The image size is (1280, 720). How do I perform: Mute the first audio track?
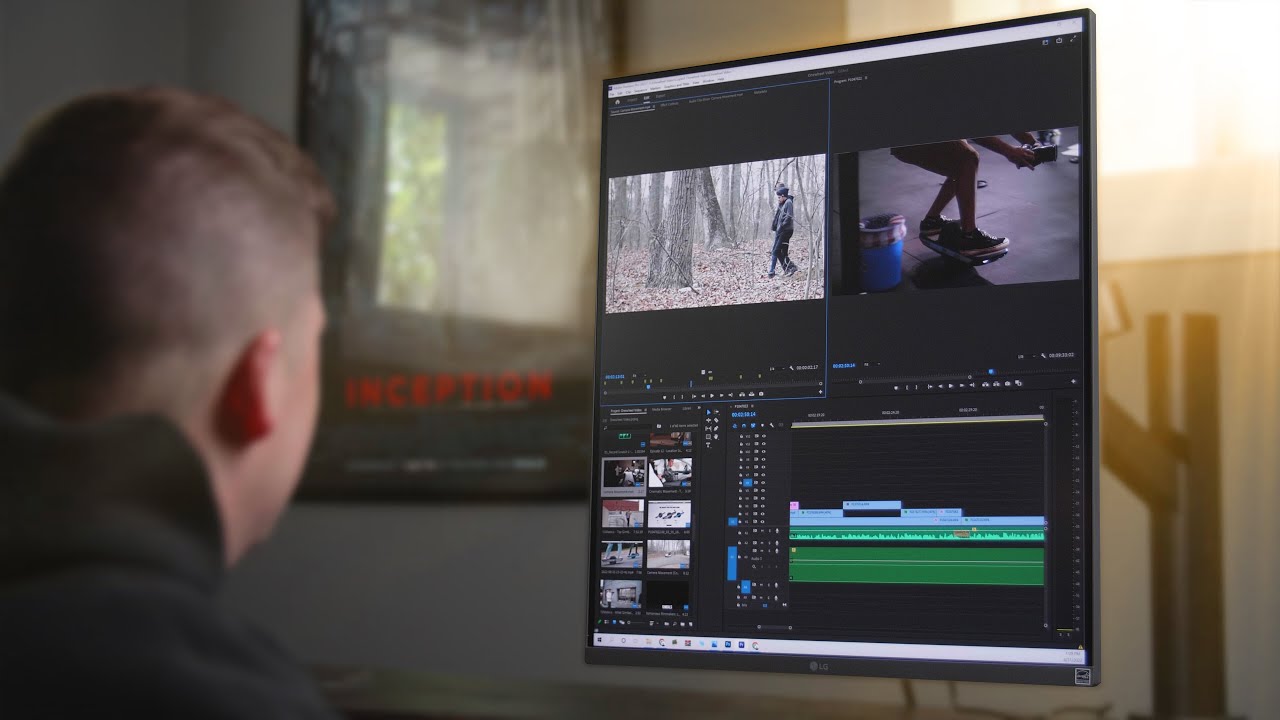click(x=763, y=531)
